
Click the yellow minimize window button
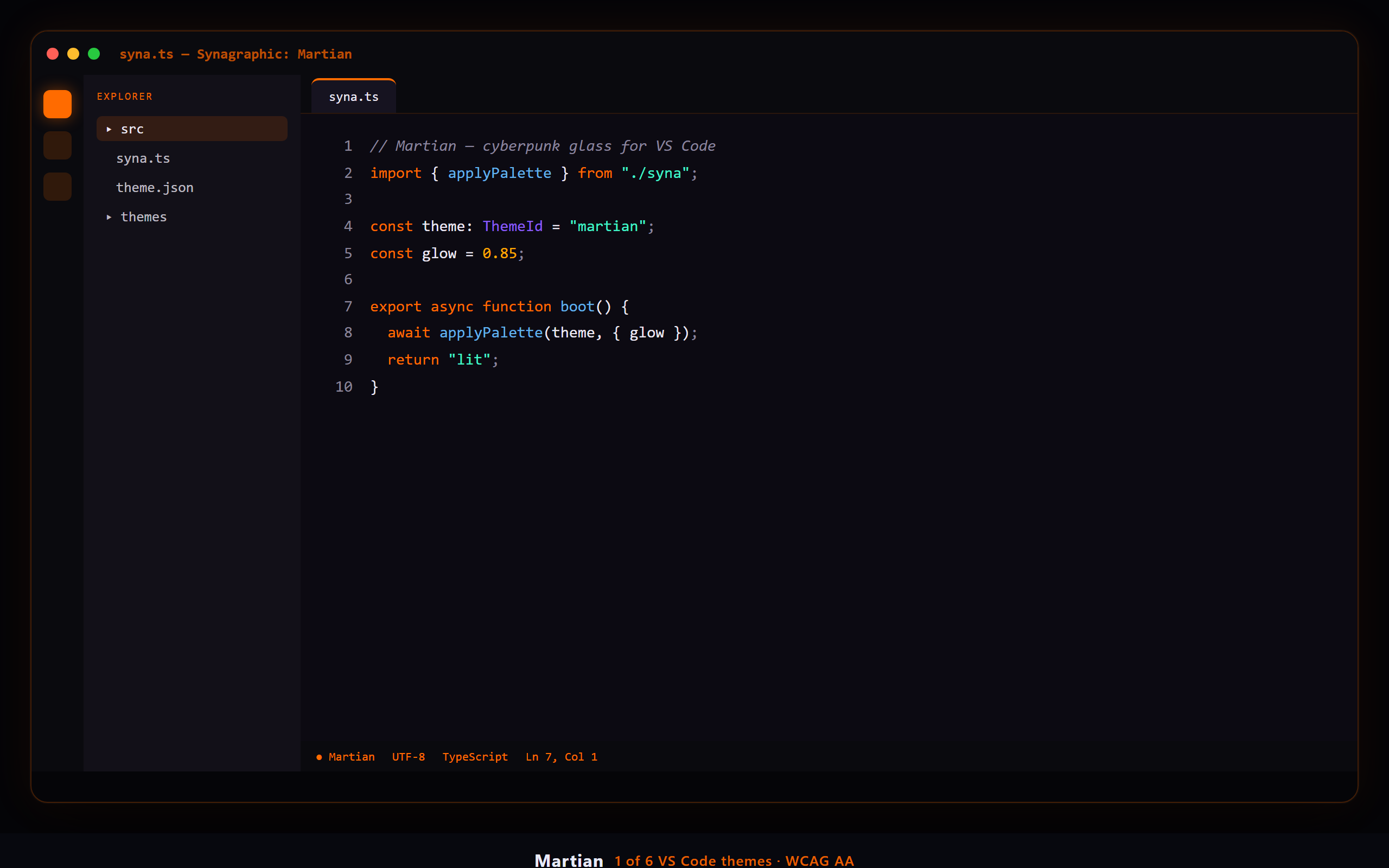(x=73, y=54)
